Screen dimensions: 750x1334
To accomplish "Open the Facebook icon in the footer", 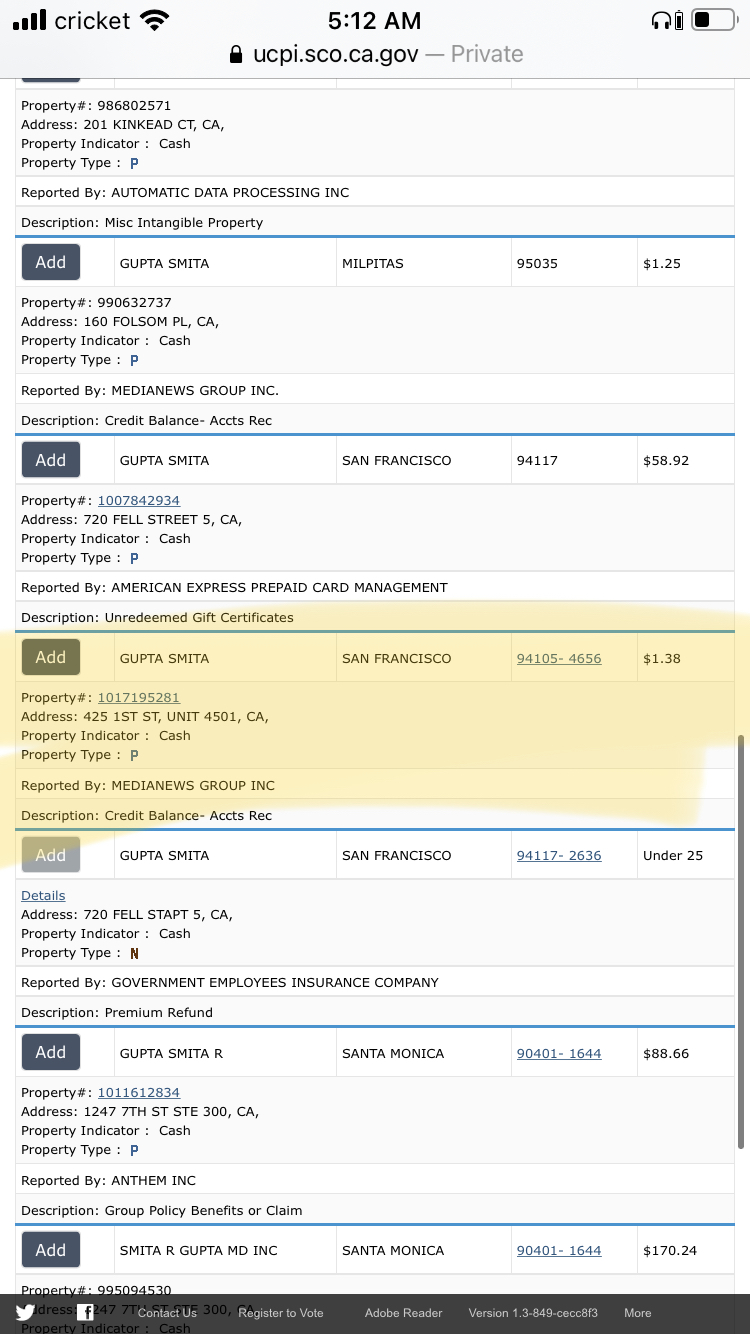I will pos(86,1312).
